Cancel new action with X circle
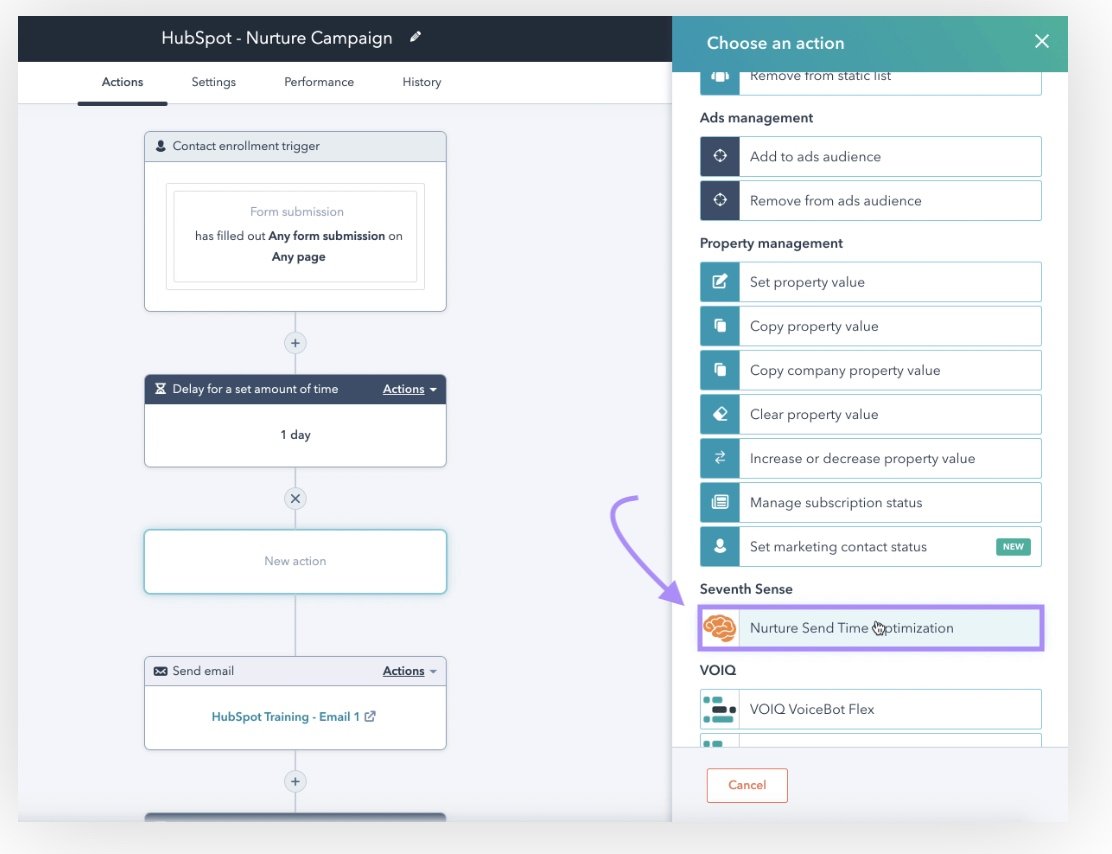Image resolution: width=1112 pixels, height=854 pixels. tap(295, 499)
